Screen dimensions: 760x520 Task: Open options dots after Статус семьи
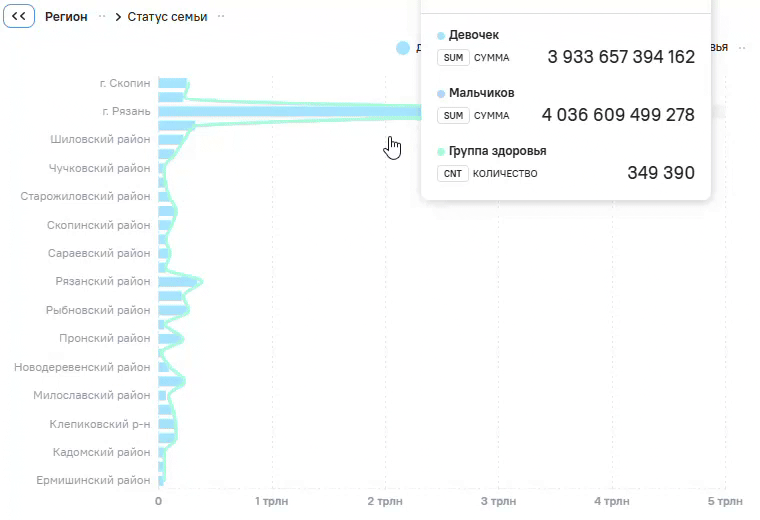click(x=221, y=16)
